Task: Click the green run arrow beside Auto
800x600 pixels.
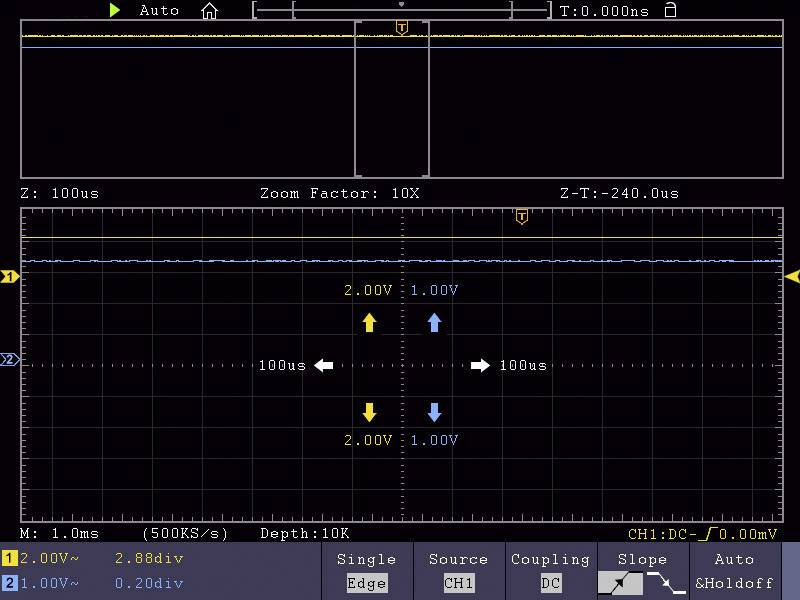Action: tap(116, 11)
